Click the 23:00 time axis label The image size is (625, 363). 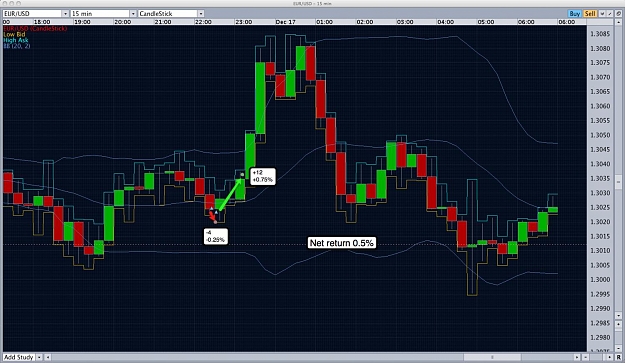coord(244,22)
